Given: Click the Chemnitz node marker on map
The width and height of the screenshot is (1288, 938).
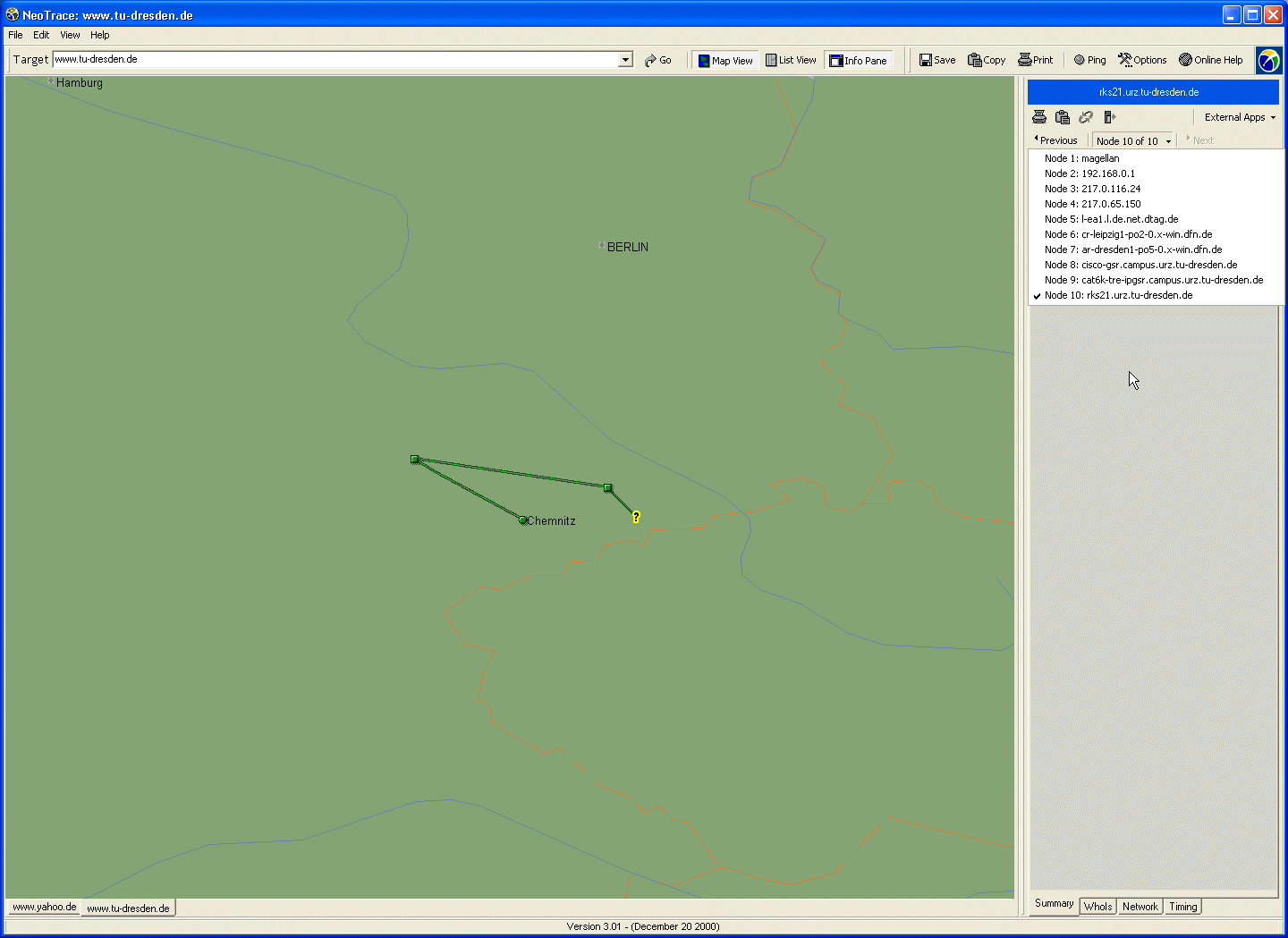Looking at the screenshot, I should click(523, 520).
